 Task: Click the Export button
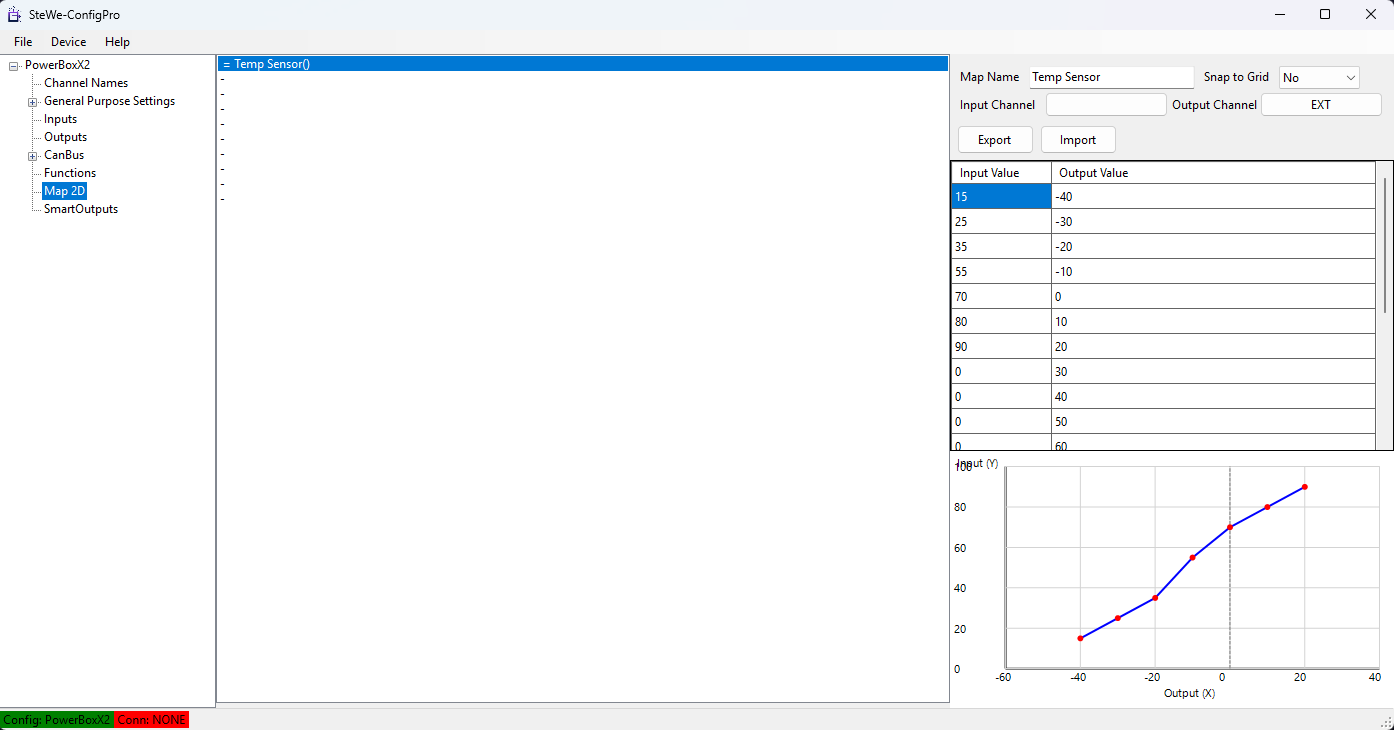994,140
